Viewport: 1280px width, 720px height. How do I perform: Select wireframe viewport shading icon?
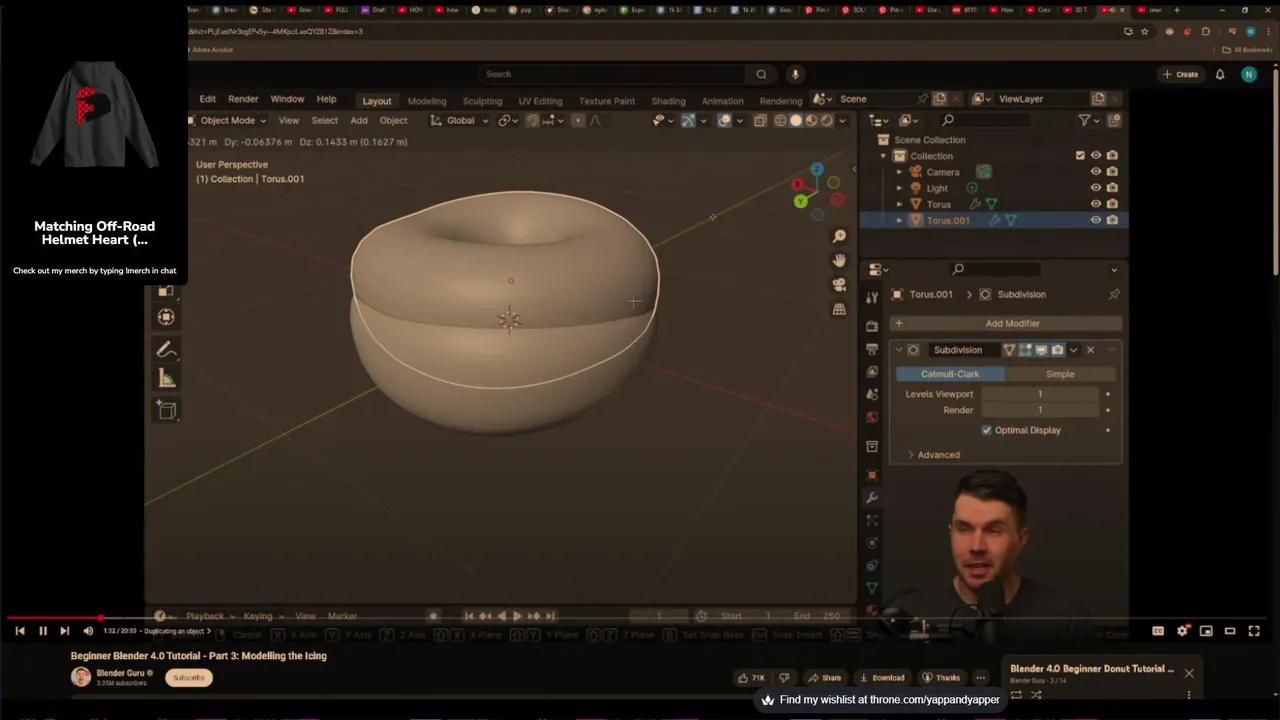pyautogui.click(x=781, y=120)
